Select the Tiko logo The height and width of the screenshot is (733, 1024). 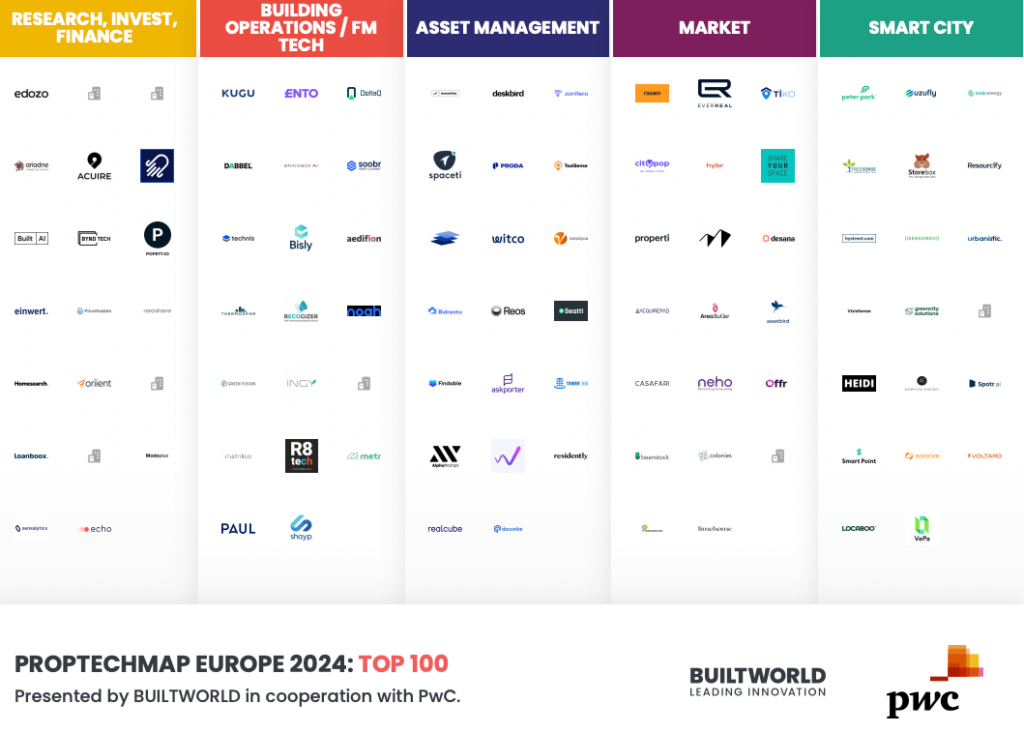click(x=778, y=93)
